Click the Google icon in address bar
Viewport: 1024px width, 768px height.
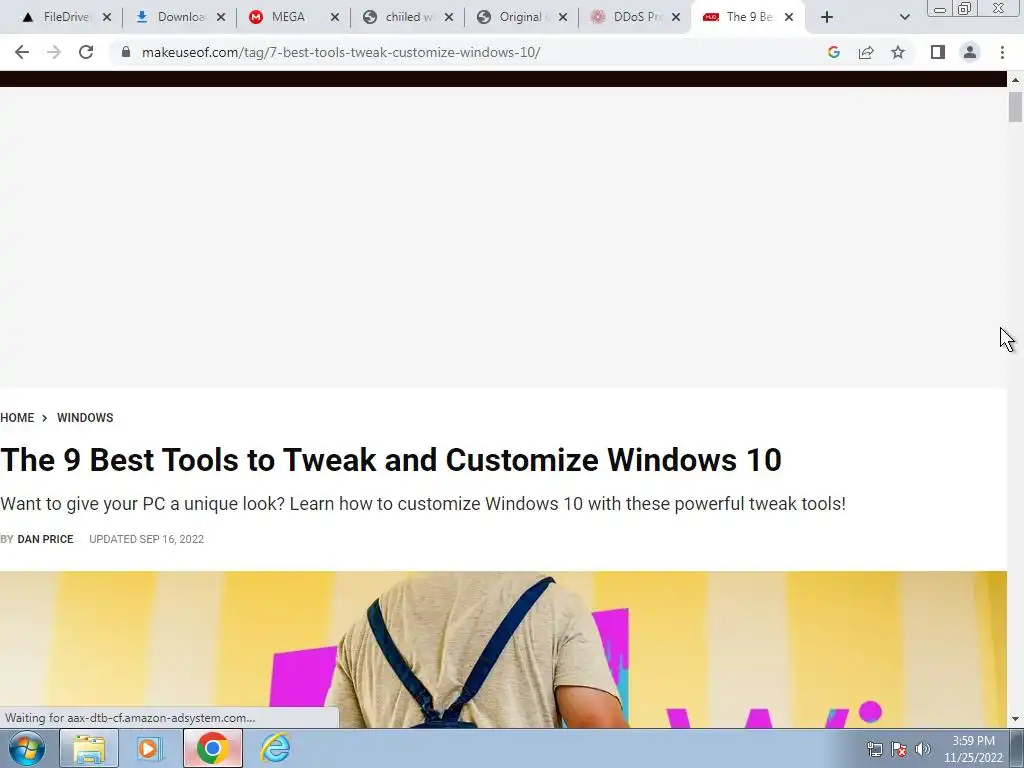(833, 52)
